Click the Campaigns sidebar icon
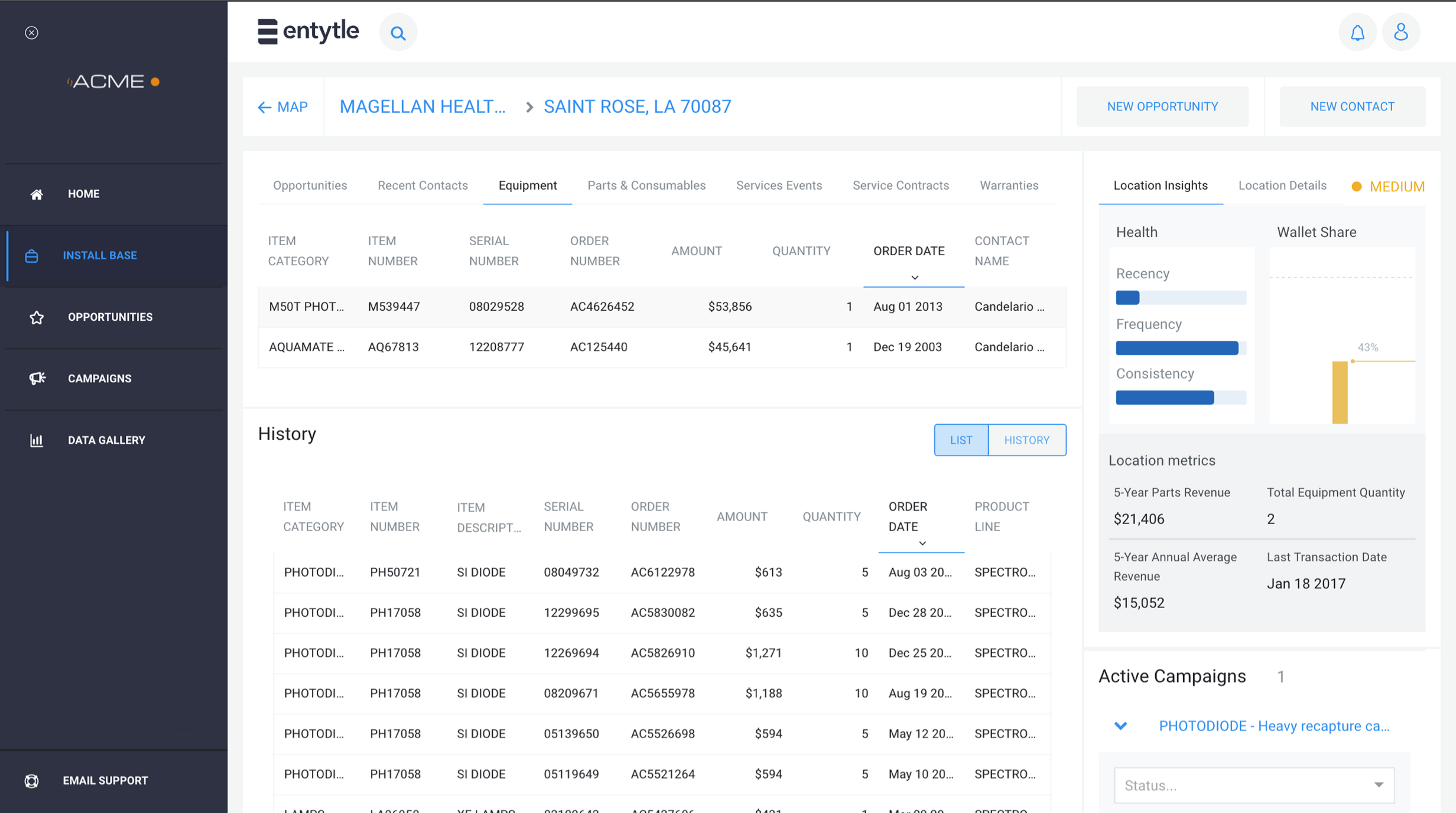Image resolution: width=1456 pixels, height=813 pixels. pos(37,378)
